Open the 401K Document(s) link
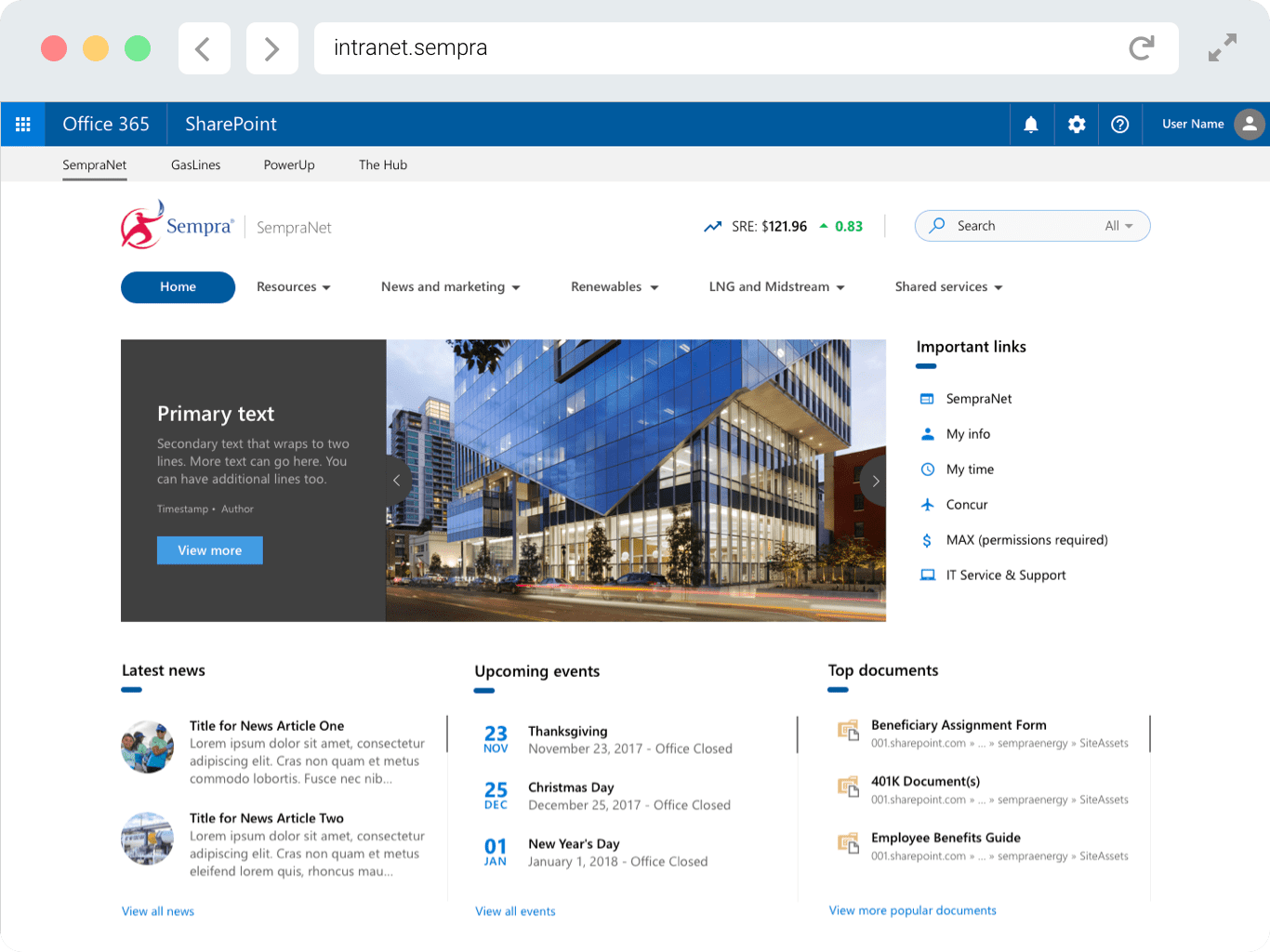This screenshot has width=1270, height=952. [925, 782]
